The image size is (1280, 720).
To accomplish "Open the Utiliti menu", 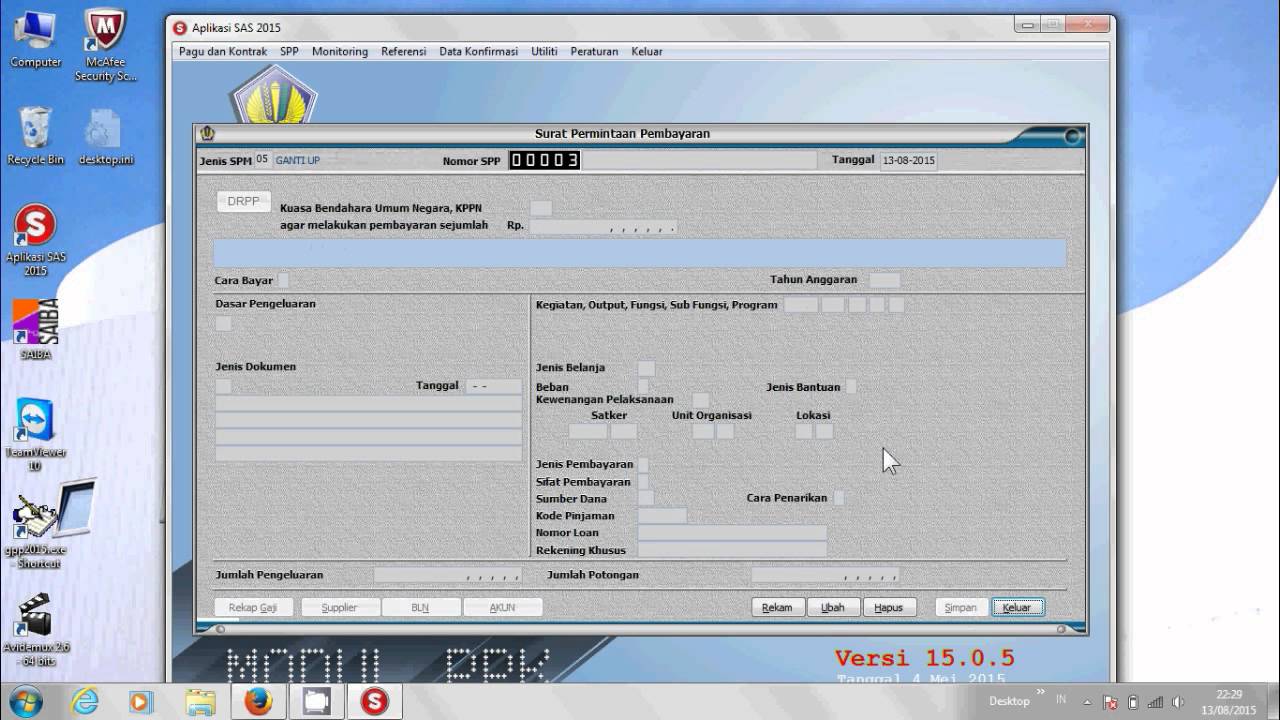I will pos(544,51).
